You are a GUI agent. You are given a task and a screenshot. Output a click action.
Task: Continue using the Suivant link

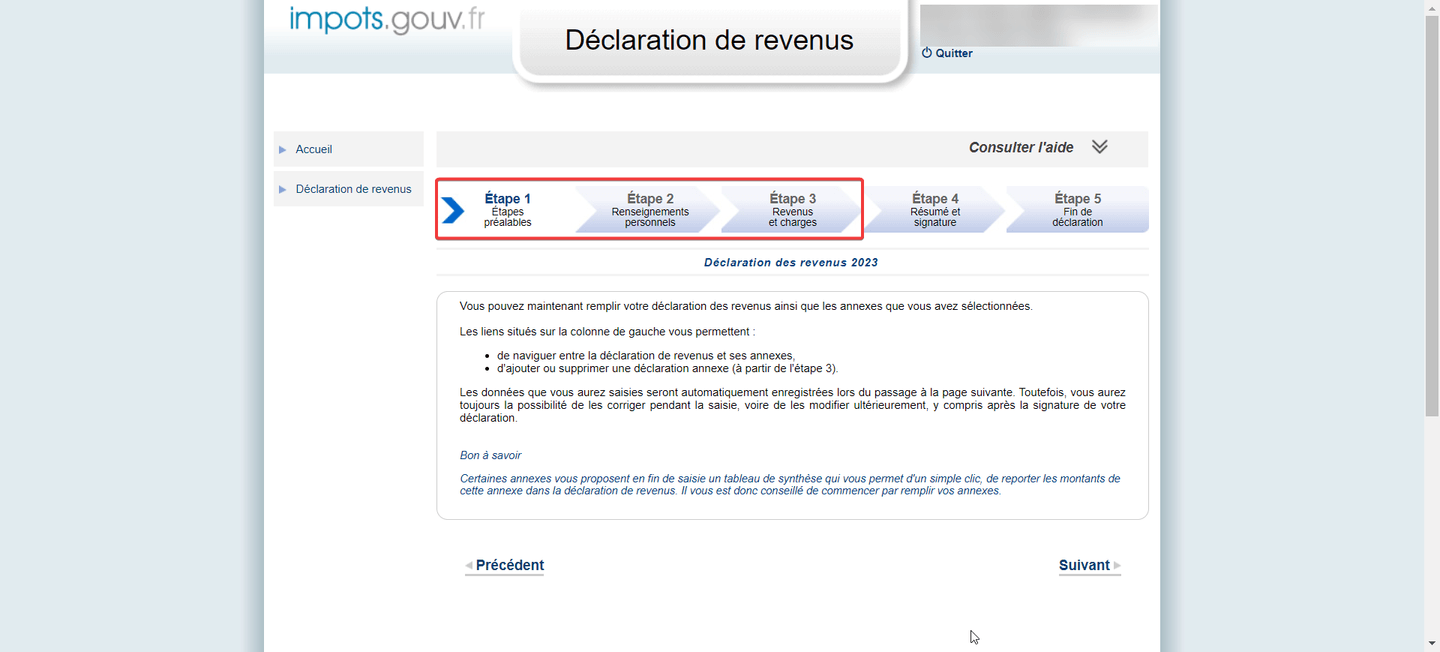pos(1086,565)
